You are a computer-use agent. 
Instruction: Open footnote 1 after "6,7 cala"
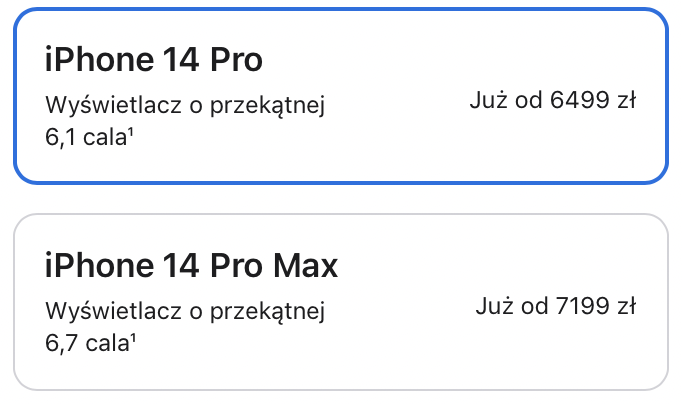(x=133, y=338)
